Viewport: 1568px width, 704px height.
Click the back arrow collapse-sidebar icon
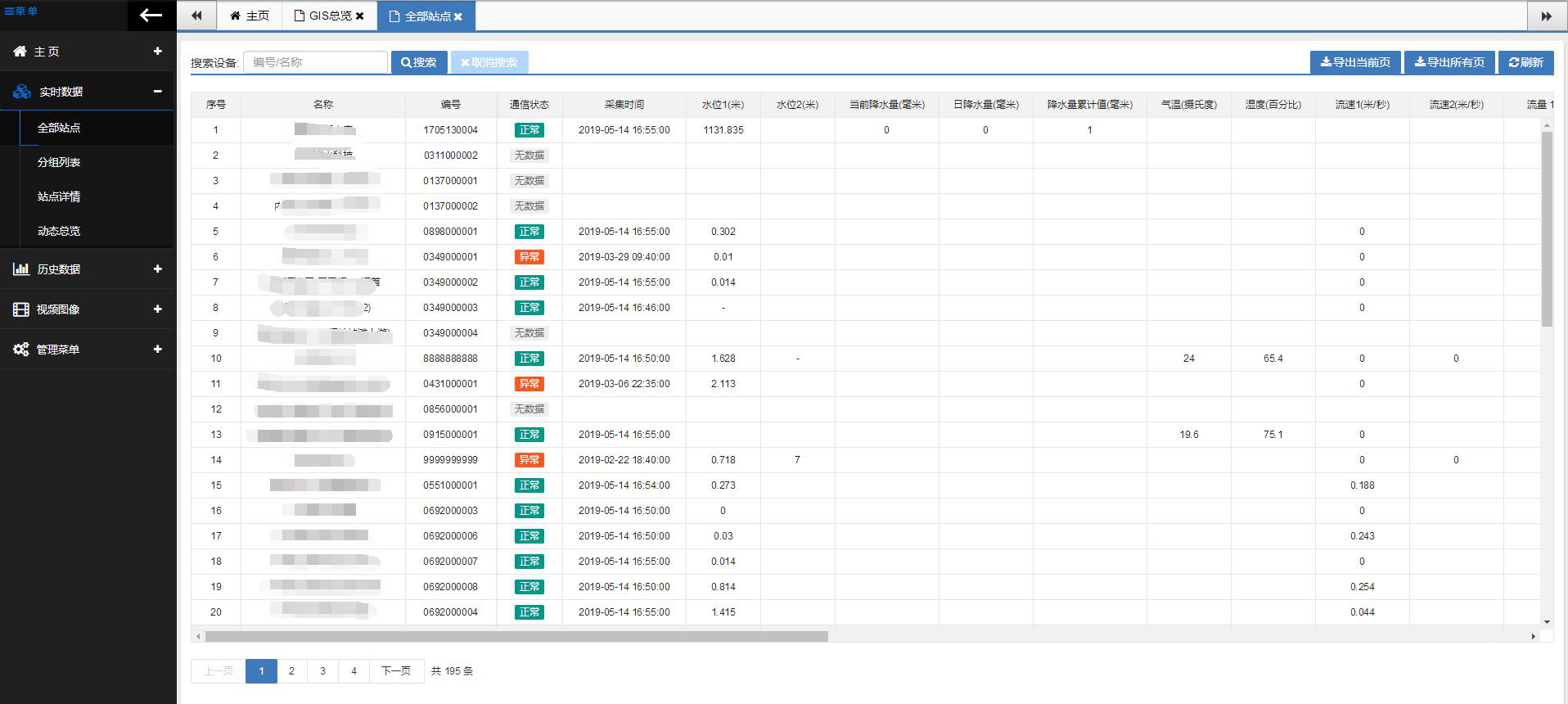(x=151, y=15)
